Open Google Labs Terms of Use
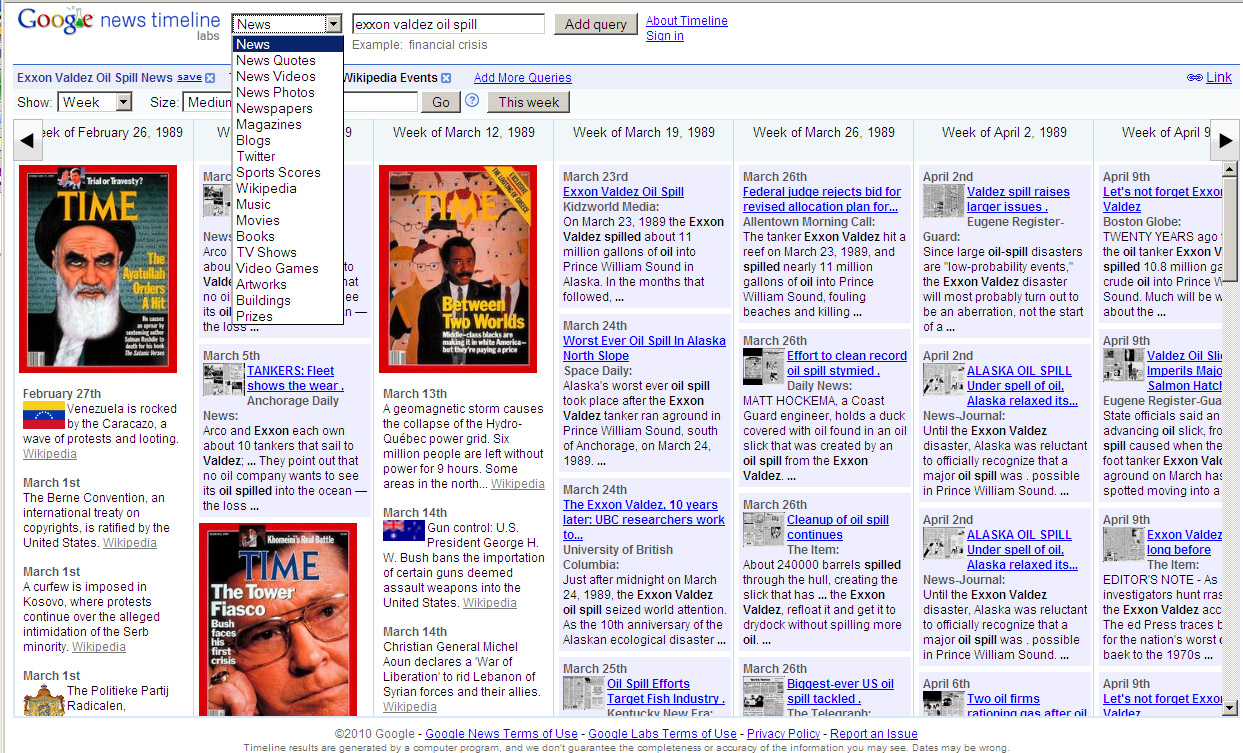1243x753 pixels. (x=662, y=734)
